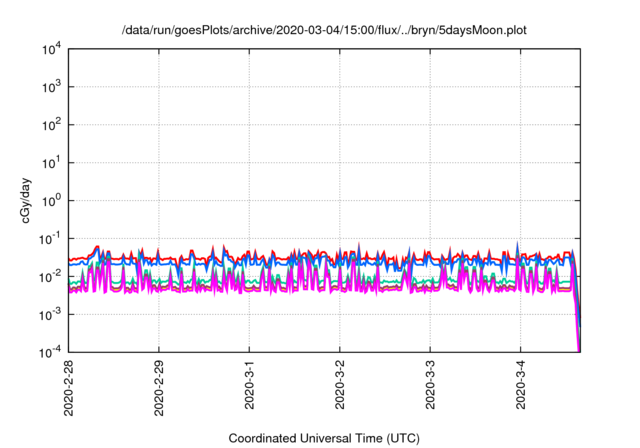Click the 10^3 y-axis tick label
The width and height of the screenshot is (640, 448).
[52, 87]
